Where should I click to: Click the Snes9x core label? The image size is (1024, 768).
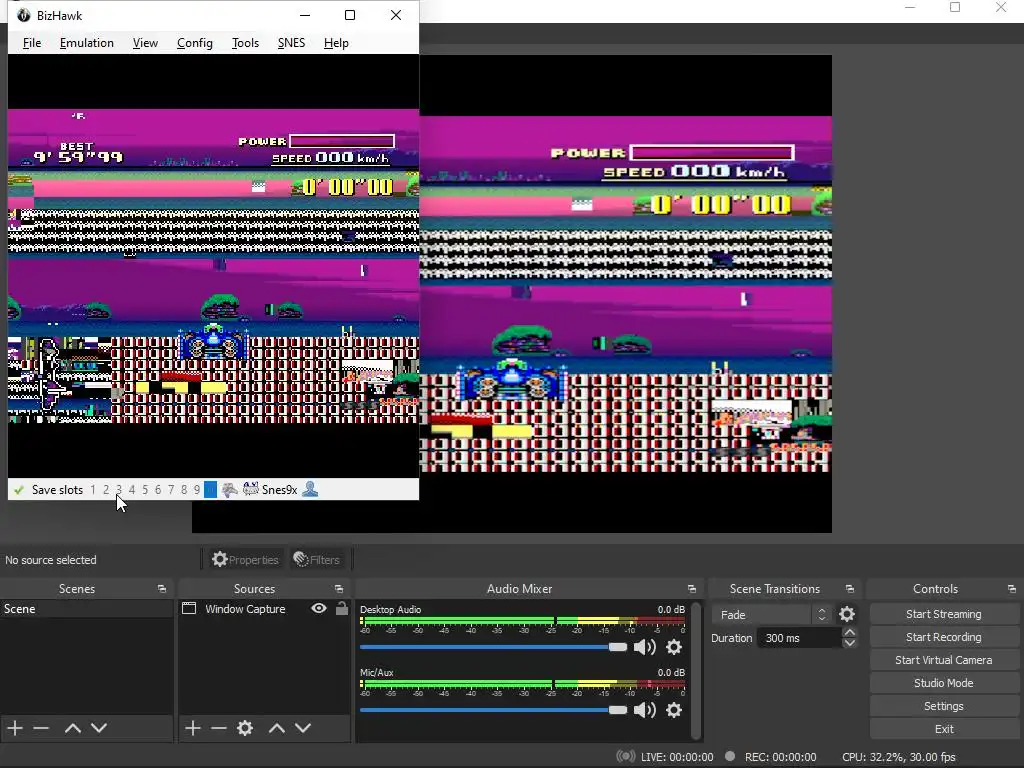pyautogui.click(x=280, y=490)
